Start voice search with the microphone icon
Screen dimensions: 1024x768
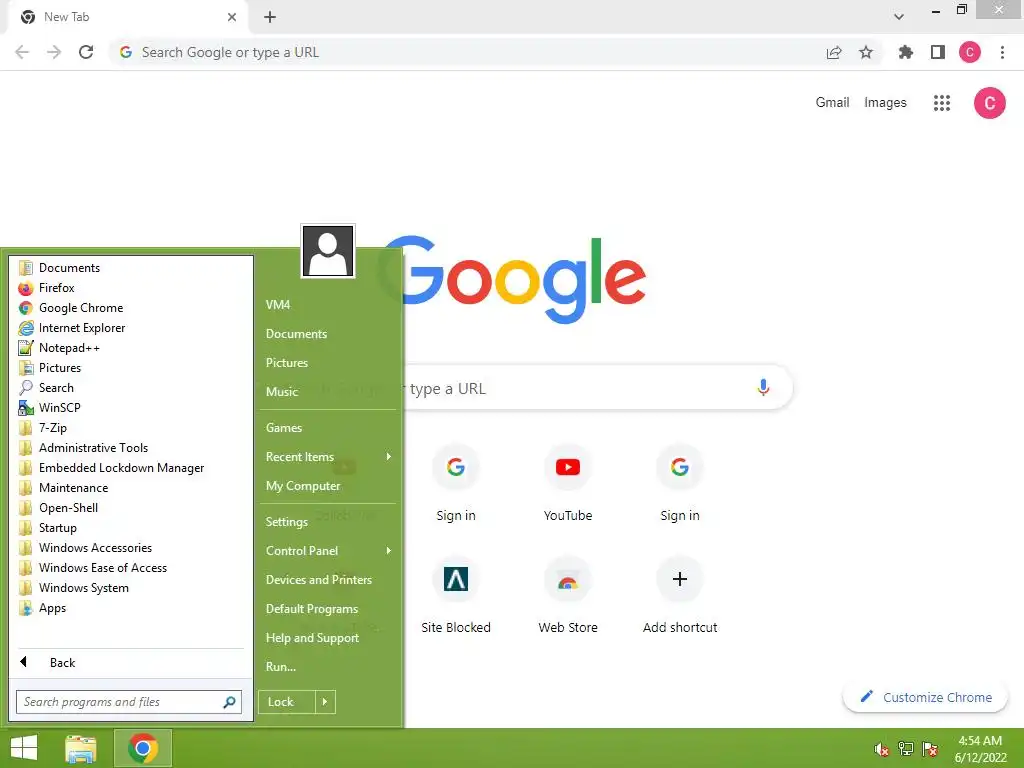763,387
